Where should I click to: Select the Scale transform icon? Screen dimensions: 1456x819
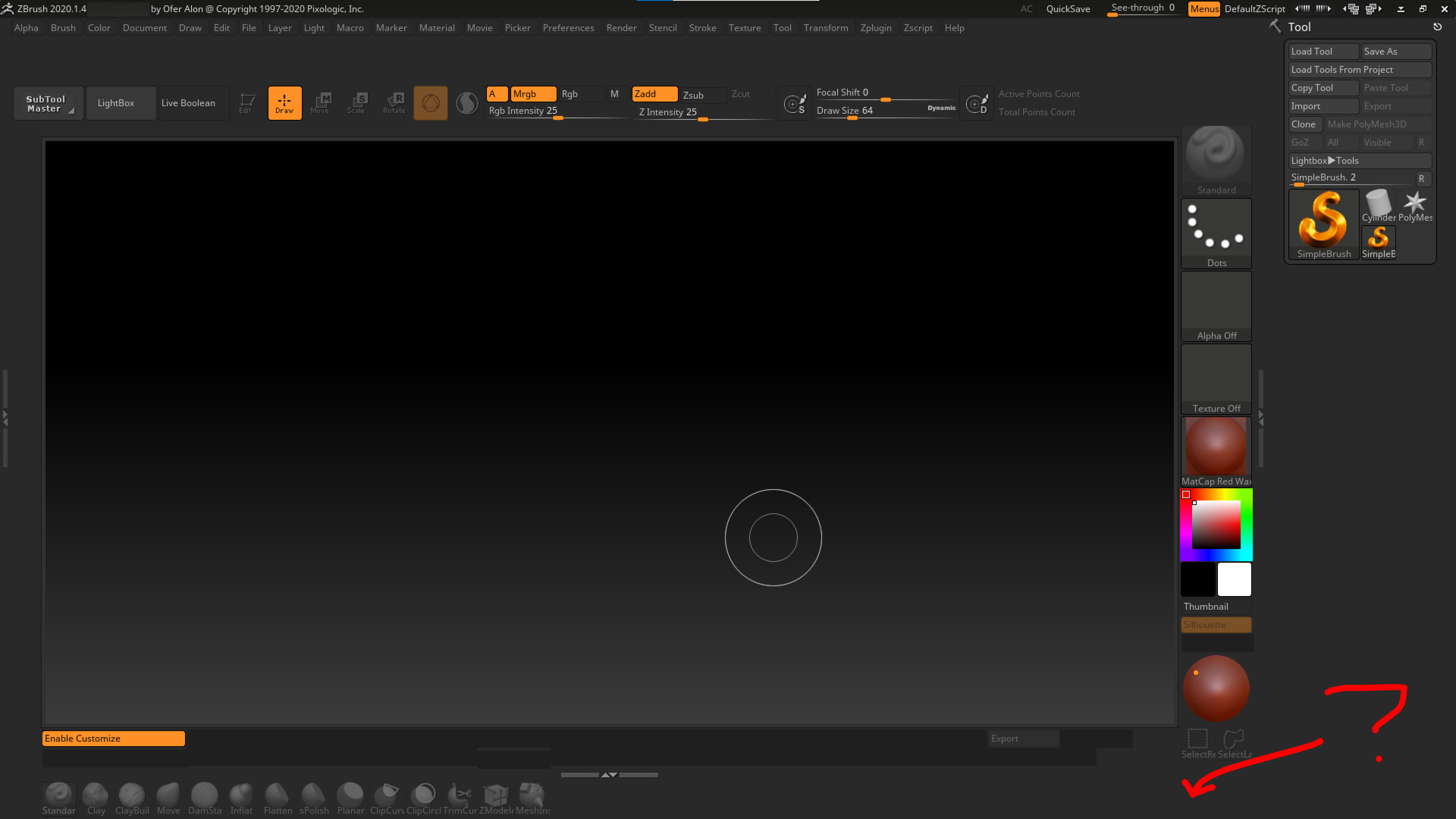(x=357, y=103)
